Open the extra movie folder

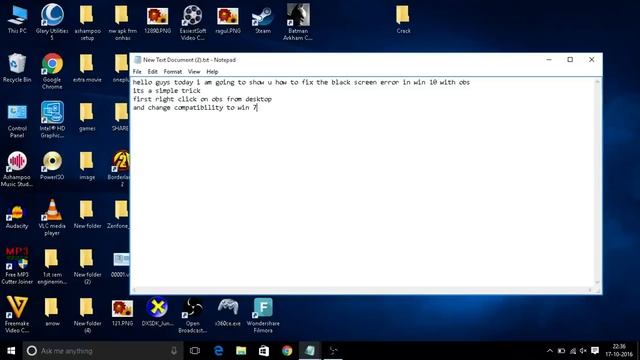(x=87, y=68)
